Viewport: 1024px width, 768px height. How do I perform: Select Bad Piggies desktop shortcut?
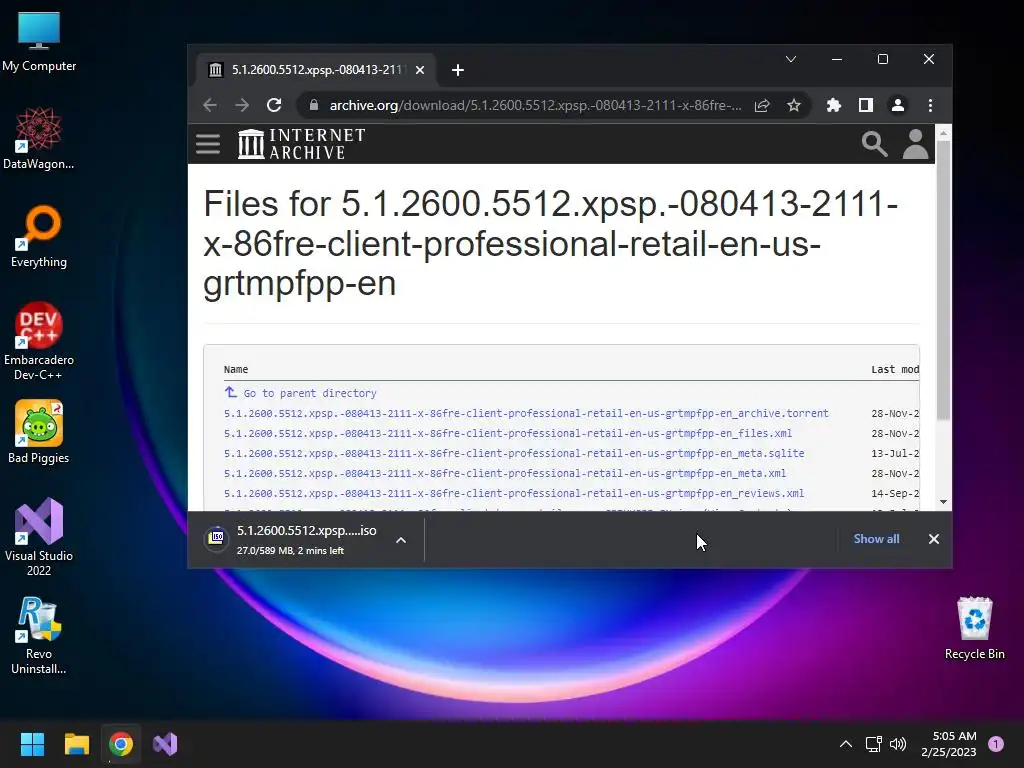point(39,432)
